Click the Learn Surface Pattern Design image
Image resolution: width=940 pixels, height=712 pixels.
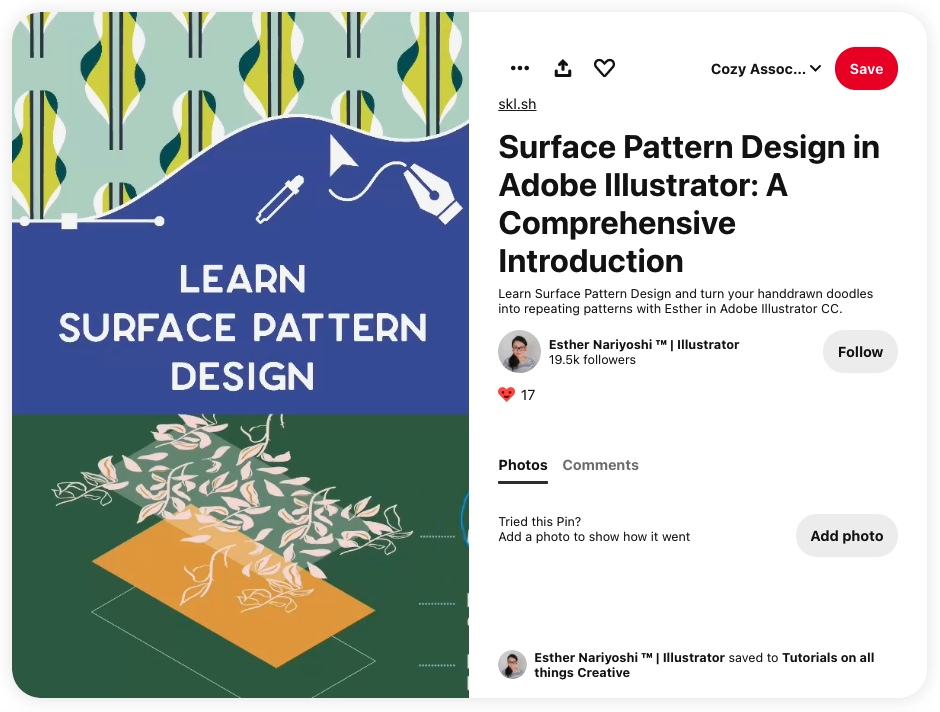pyautogui.click(x=240, y=355)
